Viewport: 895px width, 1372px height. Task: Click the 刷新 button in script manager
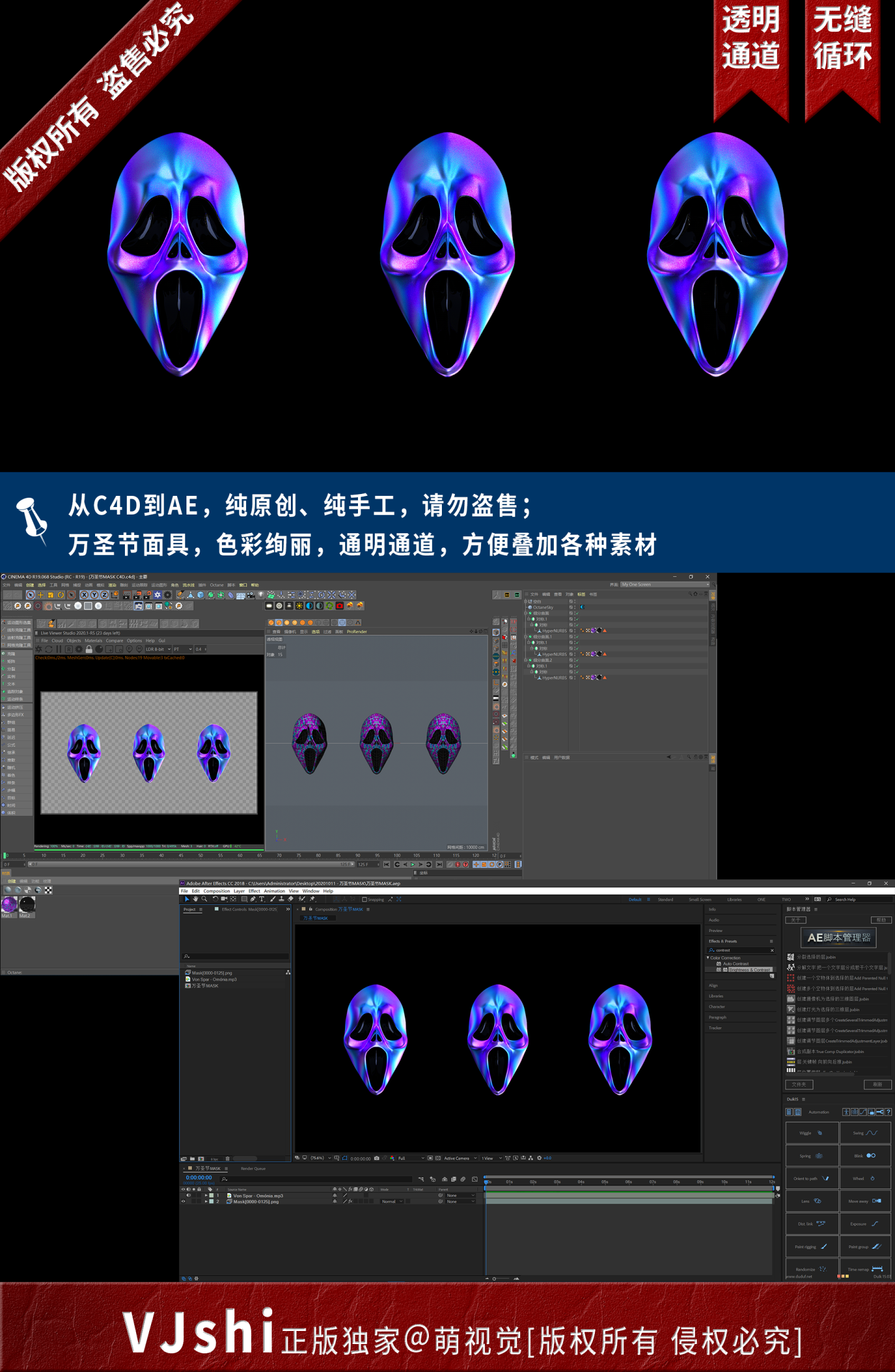click(878, 1084)
